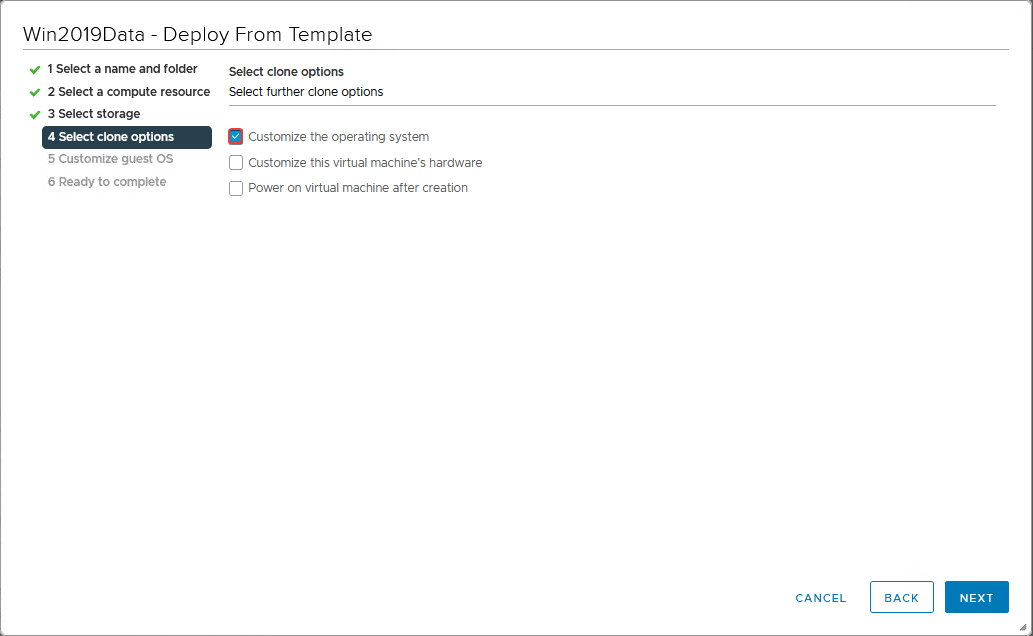Click the green checkmark next to Select storage

[35, 115]
